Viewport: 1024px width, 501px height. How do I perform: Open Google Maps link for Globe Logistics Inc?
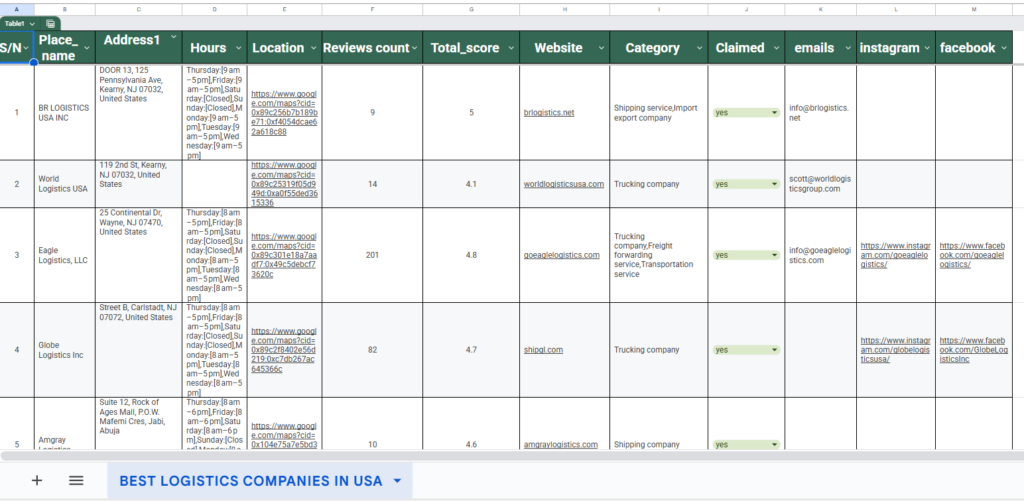284,349
